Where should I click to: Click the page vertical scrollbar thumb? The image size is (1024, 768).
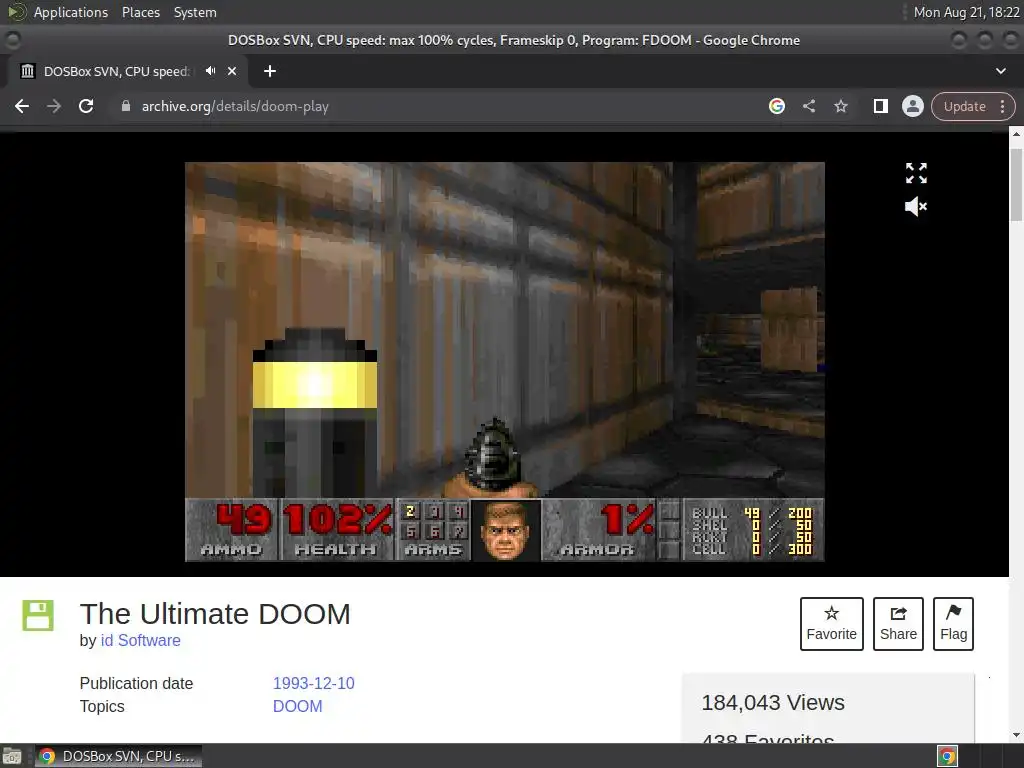tap(1016, 185)
